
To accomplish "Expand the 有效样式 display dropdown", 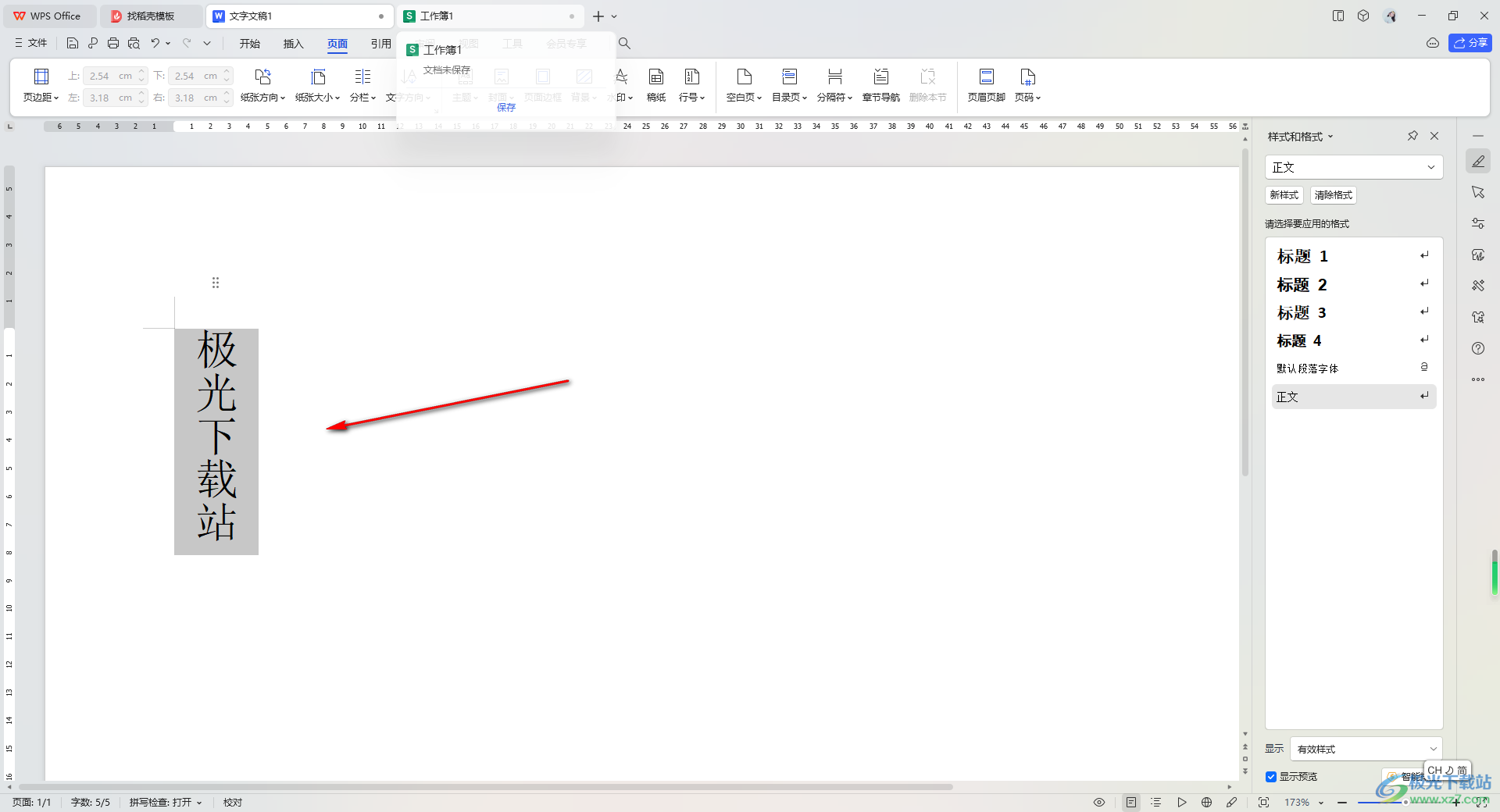I will [x=1433, y=749].
